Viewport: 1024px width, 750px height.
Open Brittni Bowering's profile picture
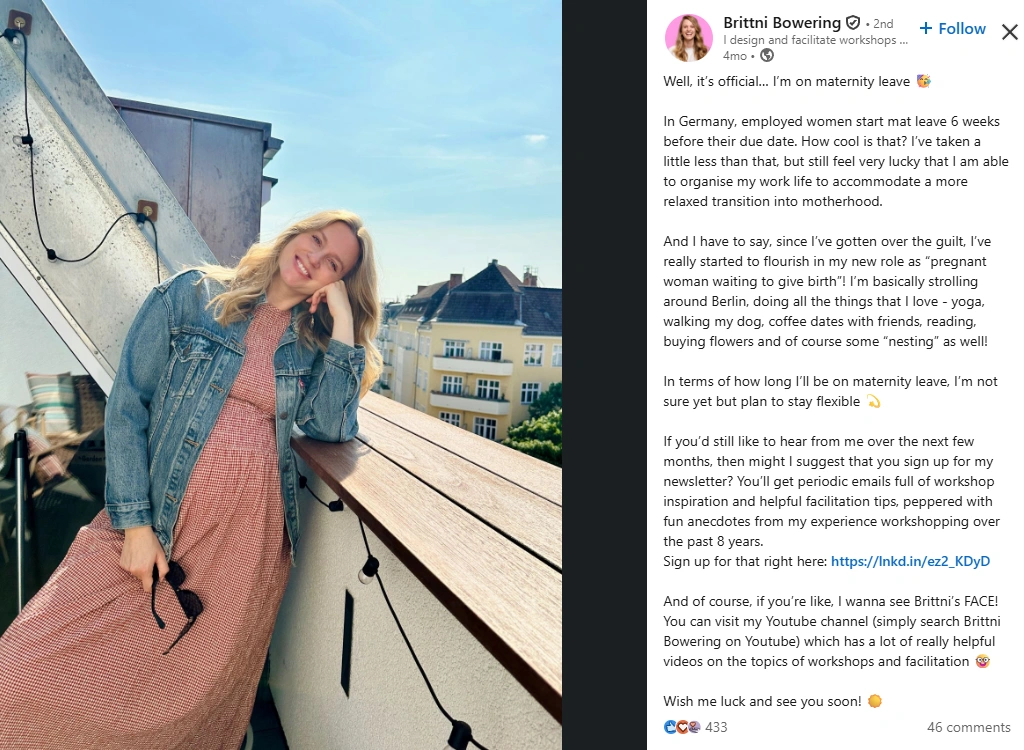click(x=688, y=38)
